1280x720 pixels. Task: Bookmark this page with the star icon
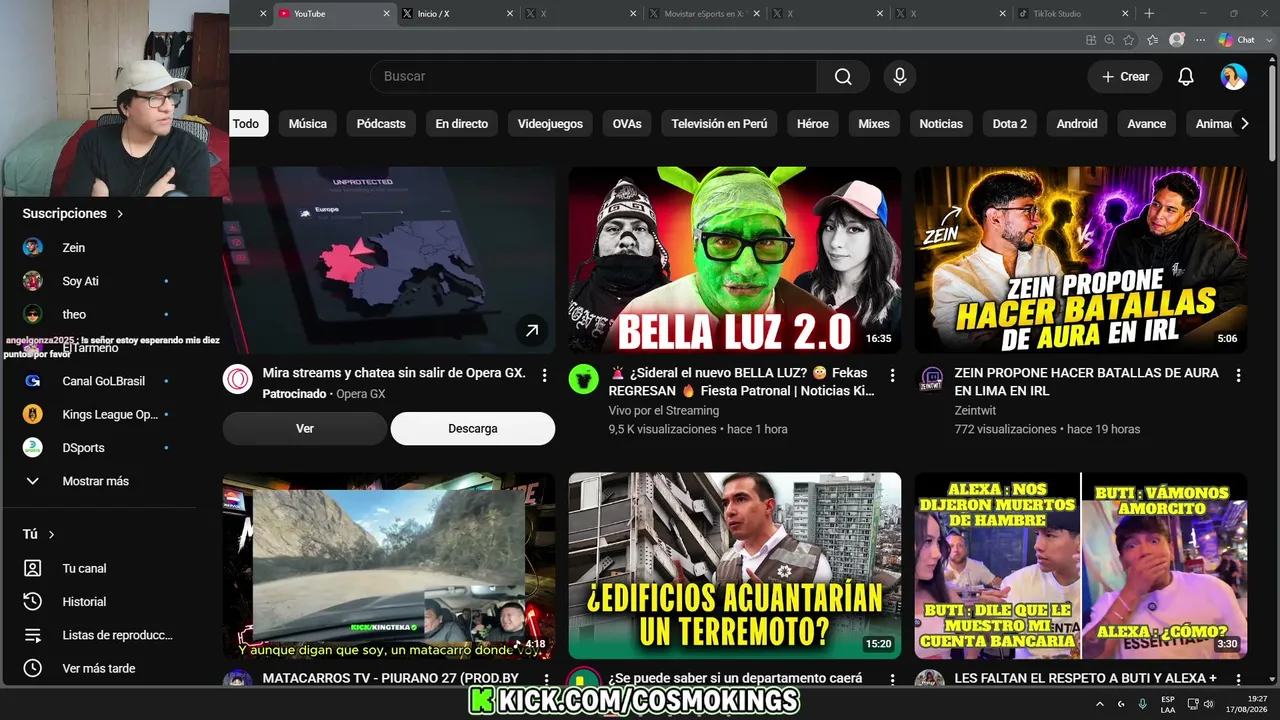(x=1129, y=40)
